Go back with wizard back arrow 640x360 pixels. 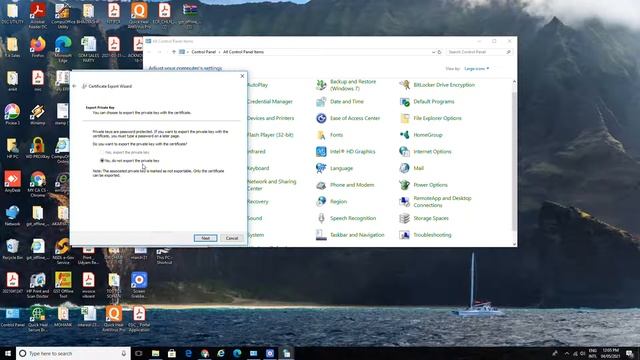(x=74, y=86)
